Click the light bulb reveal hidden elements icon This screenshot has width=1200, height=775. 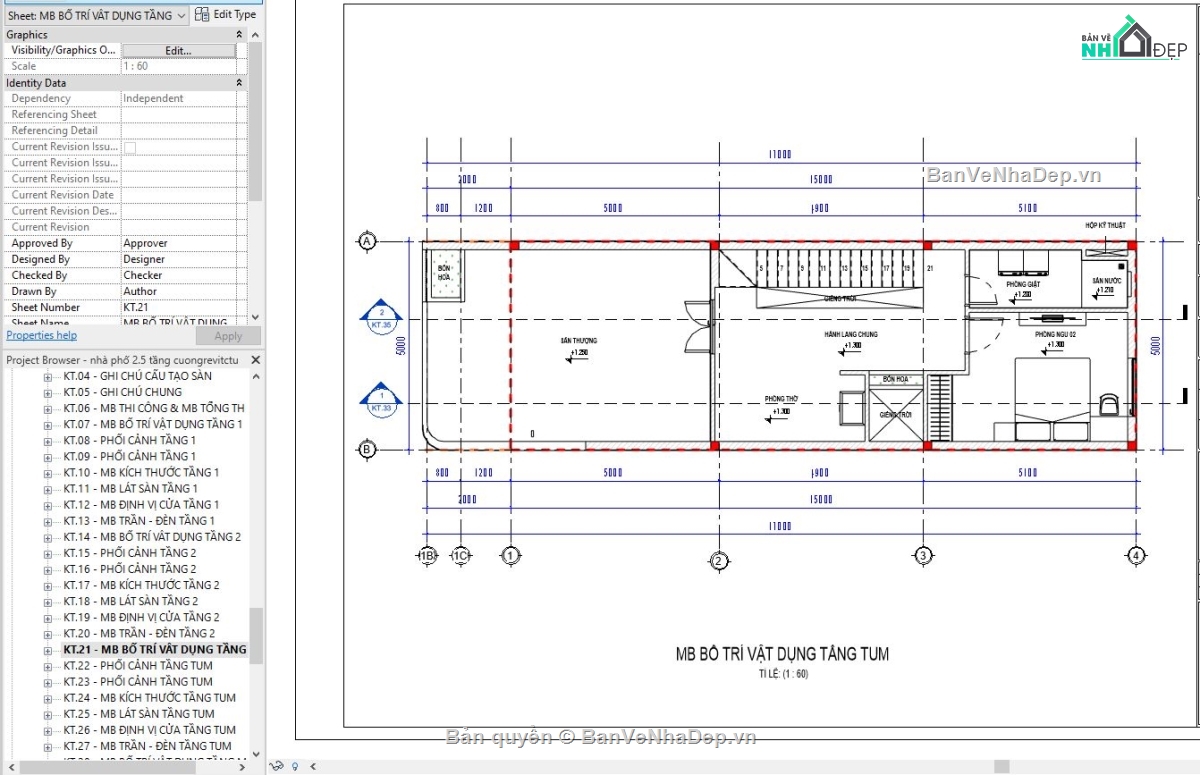294,767
